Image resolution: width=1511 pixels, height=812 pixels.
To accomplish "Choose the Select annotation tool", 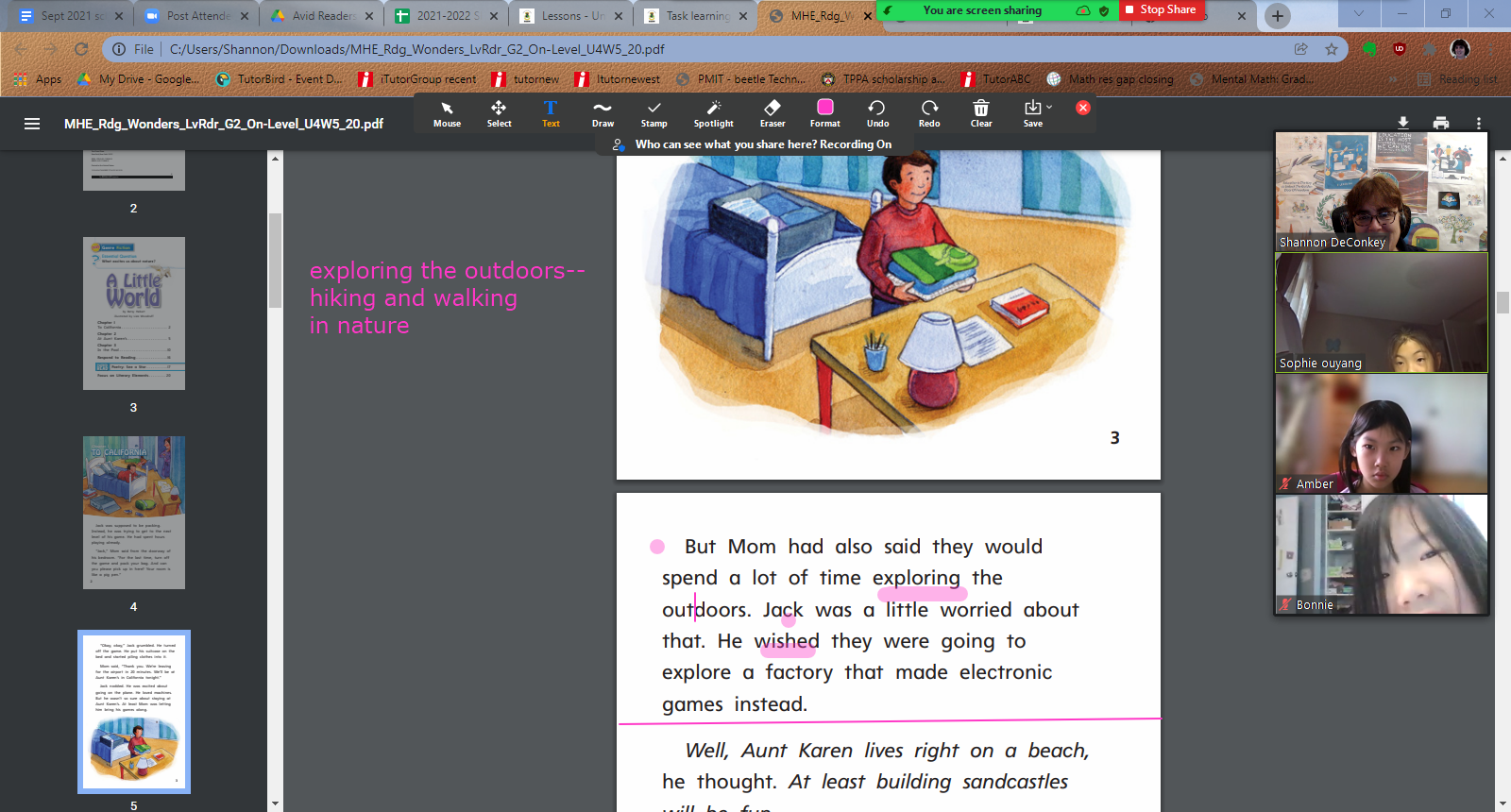I will pos(499,113).
